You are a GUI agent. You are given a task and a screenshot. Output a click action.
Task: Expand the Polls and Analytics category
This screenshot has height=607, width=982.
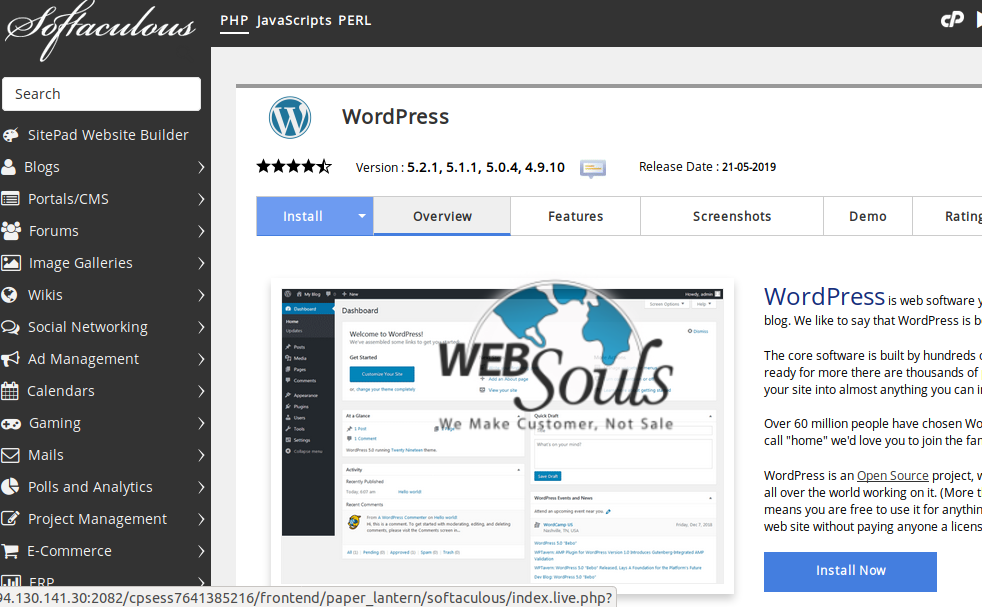click(x=201, y=487)
